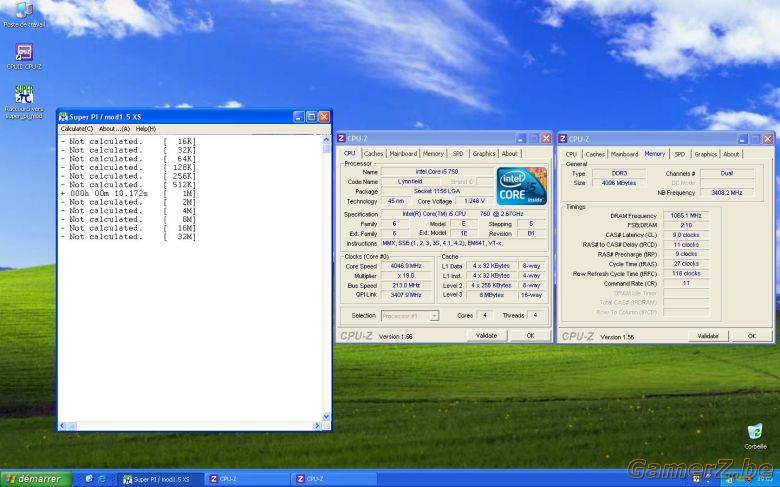Screen dimensions: 780x487
Task: Click the Windows start button démarrer
Action: point(36,479)
